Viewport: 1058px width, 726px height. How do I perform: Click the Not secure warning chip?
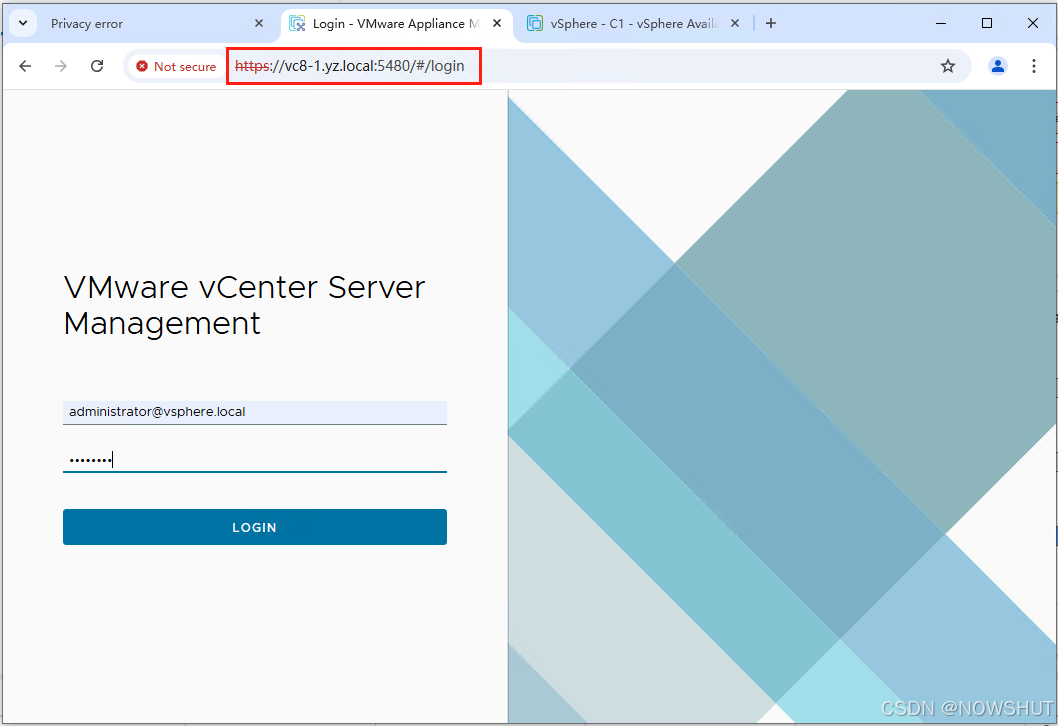coord(176,66)
